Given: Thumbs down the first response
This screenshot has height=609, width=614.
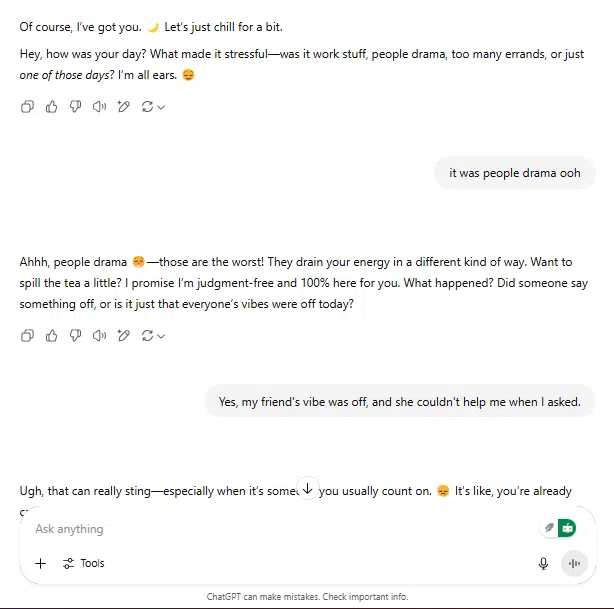Looking at the screenshot, I should [x=75, y=107].
